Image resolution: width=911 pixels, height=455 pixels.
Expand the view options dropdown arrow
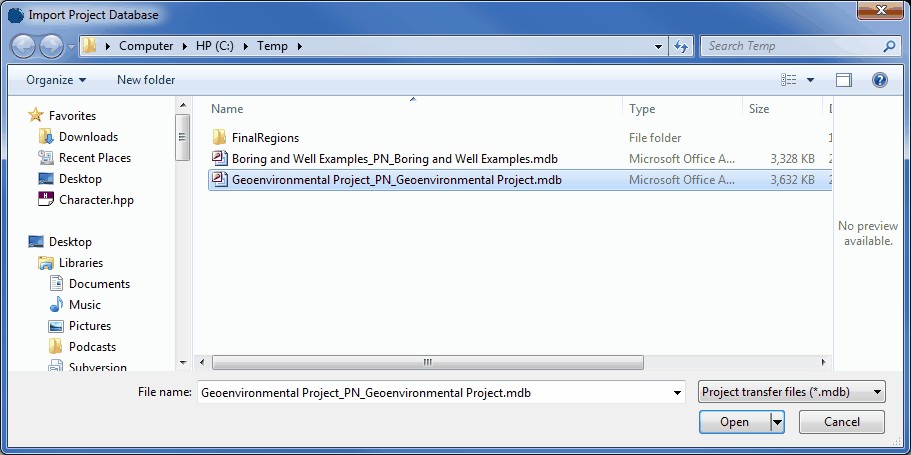(x=810, y=80)
